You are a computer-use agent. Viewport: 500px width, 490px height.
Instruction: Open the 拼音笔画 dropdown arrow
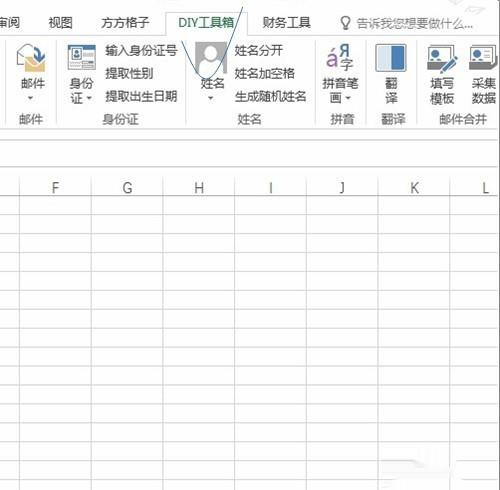pyautogui.click(x=348, y=98)
